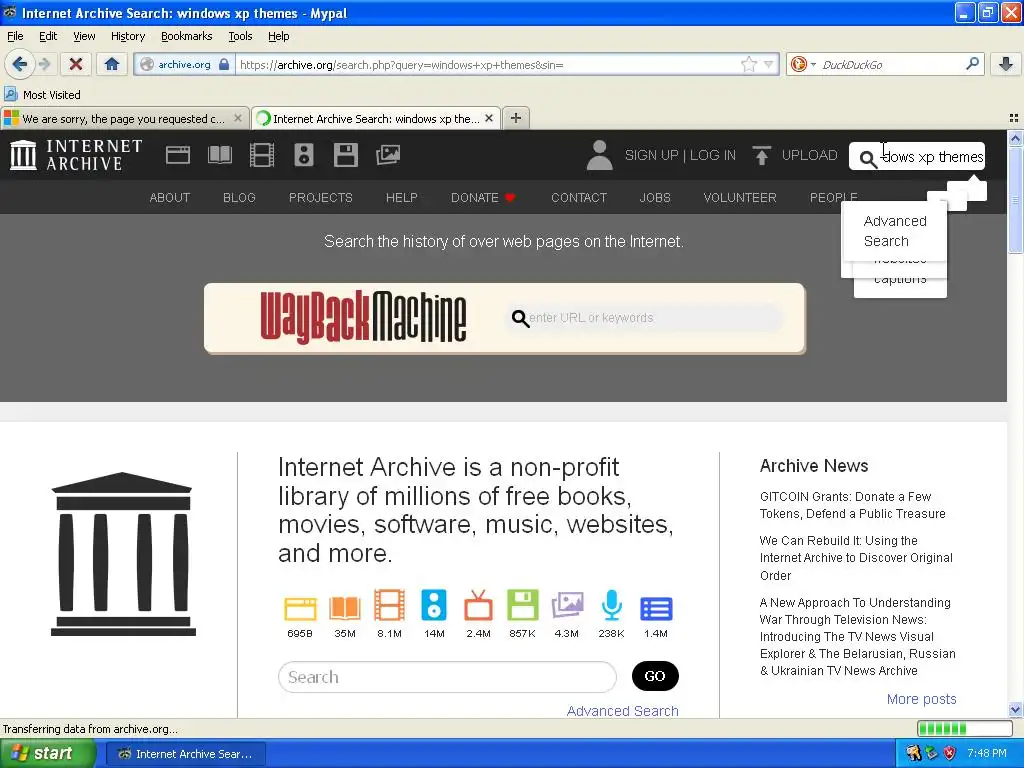Click the purple images icon 4.3M
Viewport: 1024px width, 768px height.
(567, 605)
